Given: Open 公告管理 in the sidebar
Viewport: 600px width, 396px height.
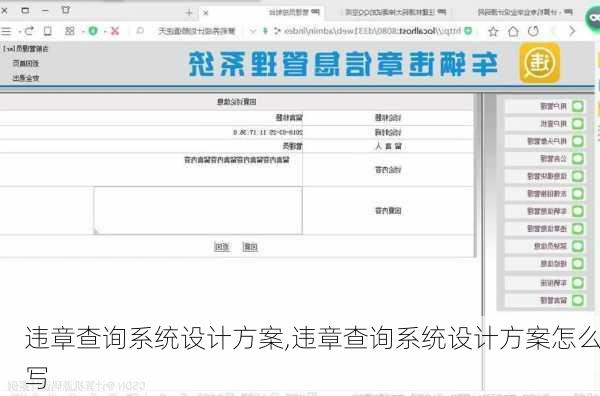Looking at the screenshot, I should [553, 158].
